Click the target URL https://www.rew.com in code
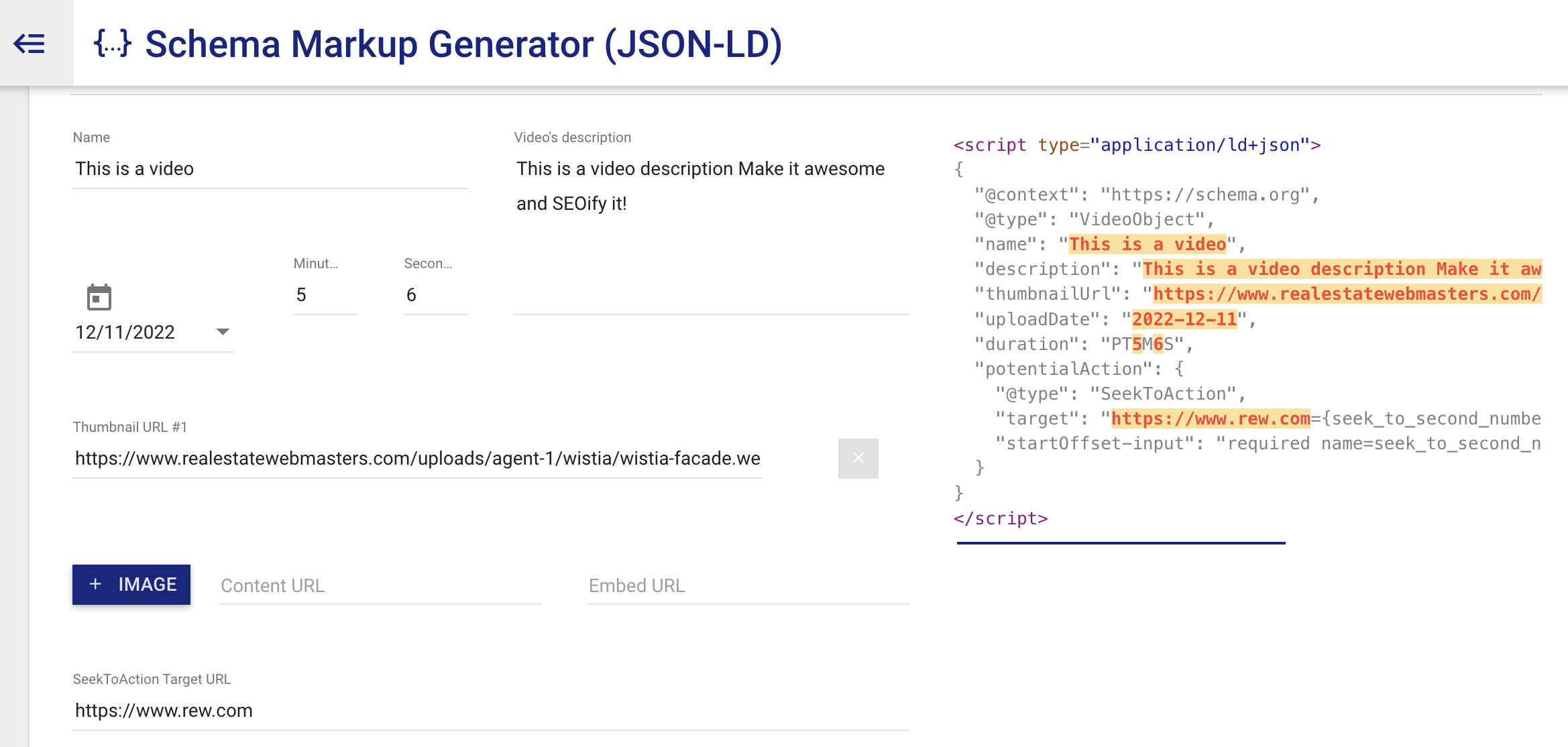This screenshot has height=747, width=1568. coord(1211,418)
